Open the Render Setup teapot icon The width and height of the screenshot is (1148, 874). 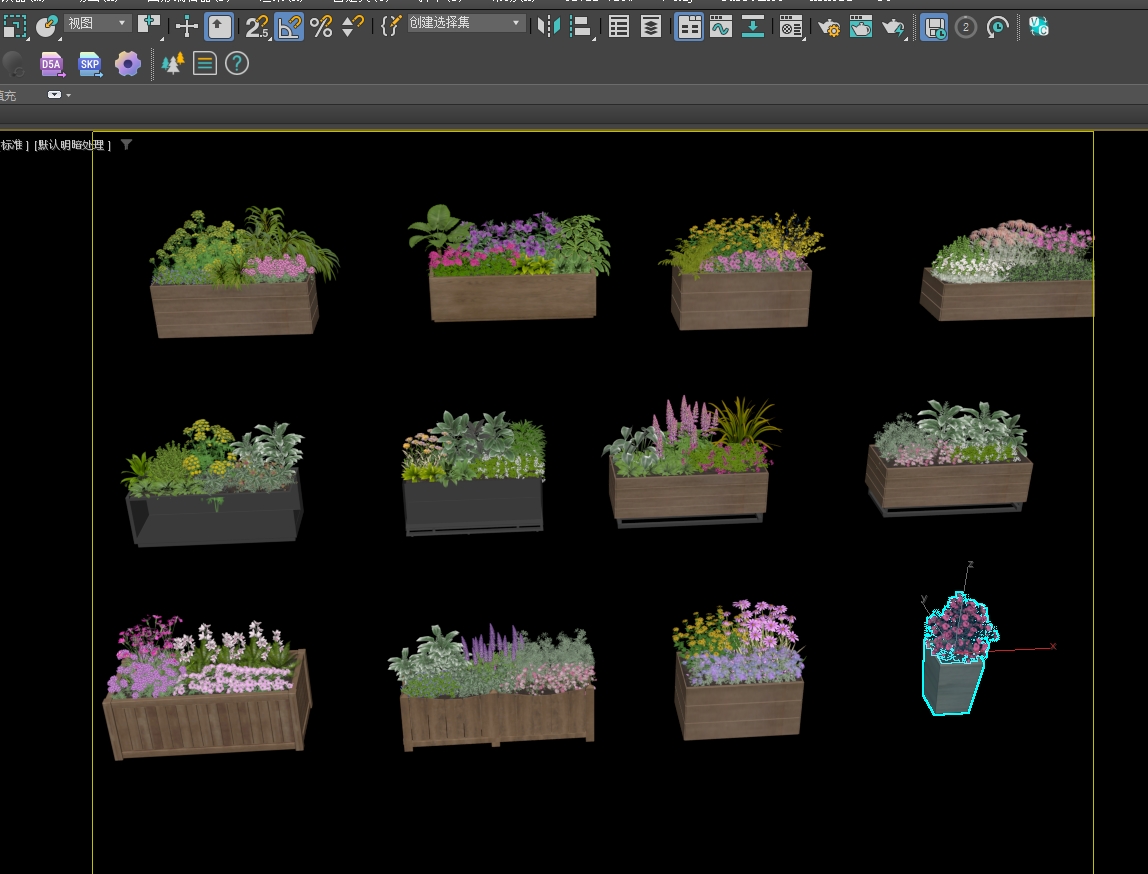[x=828, y=27]
